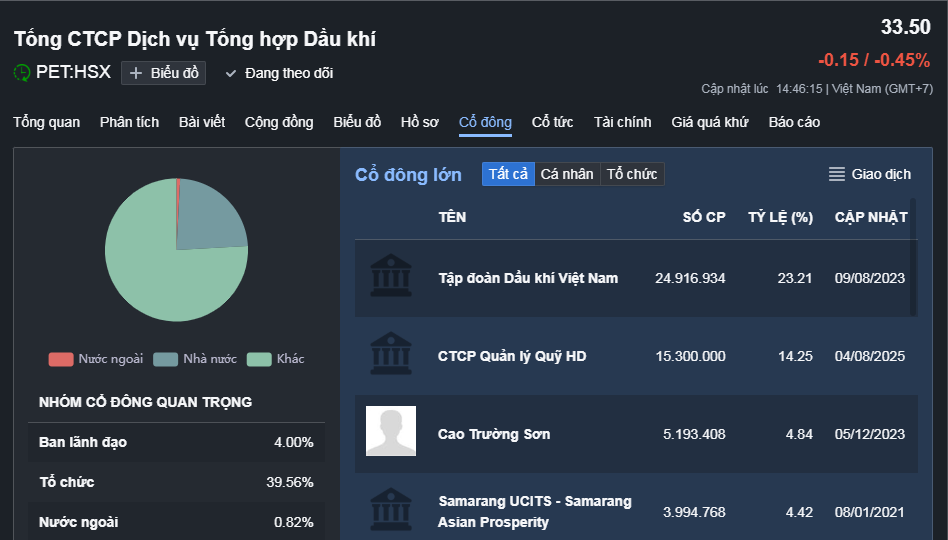Image resolution: width=948 pixels, height=540 pixels.
Task: Click the Nhà nước legend swatch
Action: pos(166,359)
